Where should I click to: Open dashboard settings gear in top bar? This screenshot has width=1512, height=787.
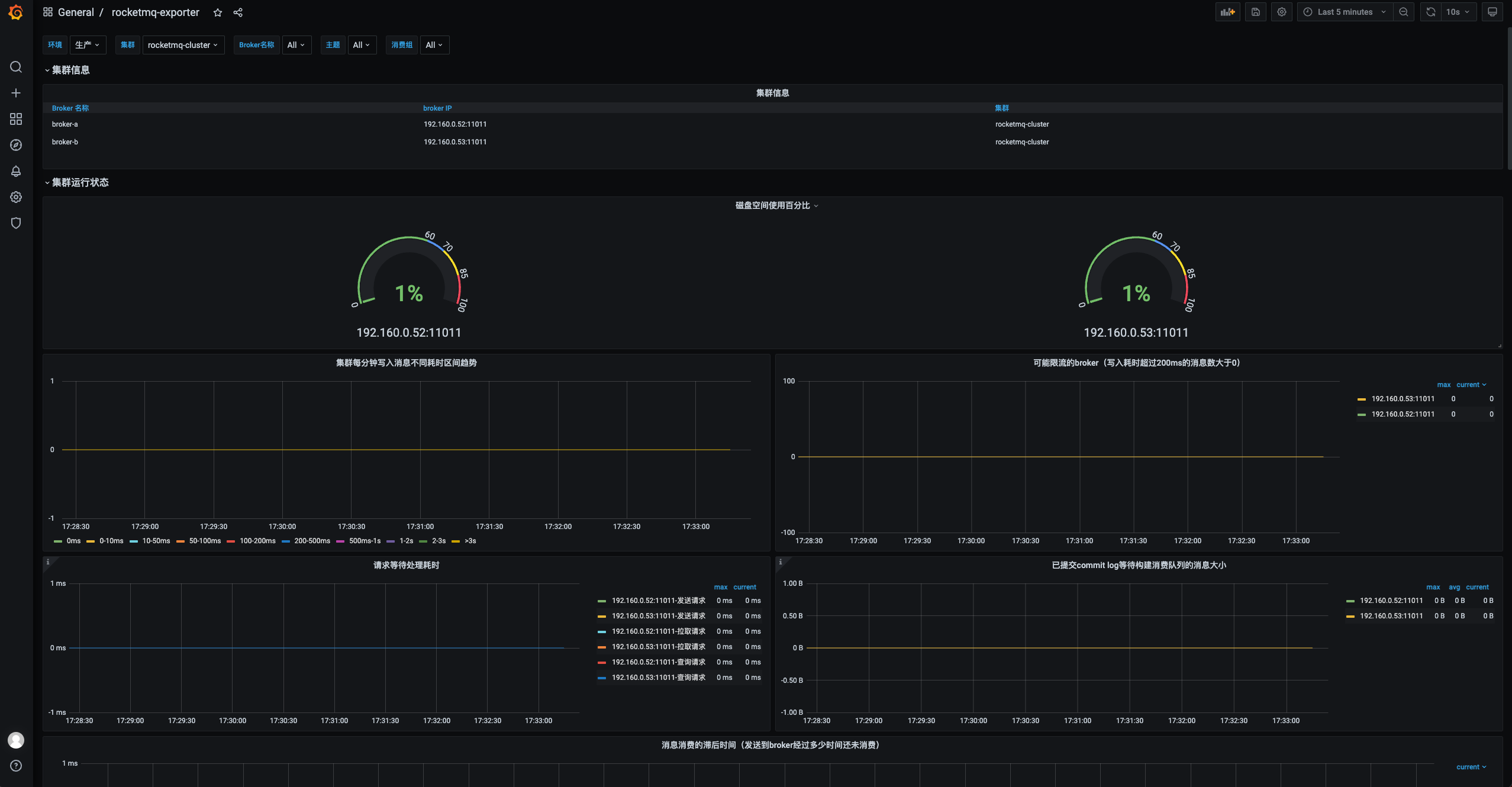click(x=1282, y=12)
